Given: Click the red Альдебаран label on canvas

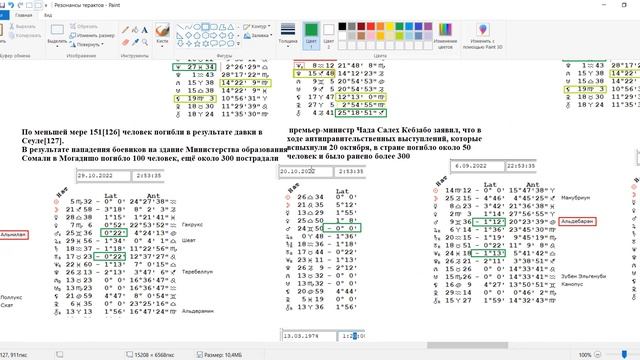Looking at the screenshot, I should 577,221.
